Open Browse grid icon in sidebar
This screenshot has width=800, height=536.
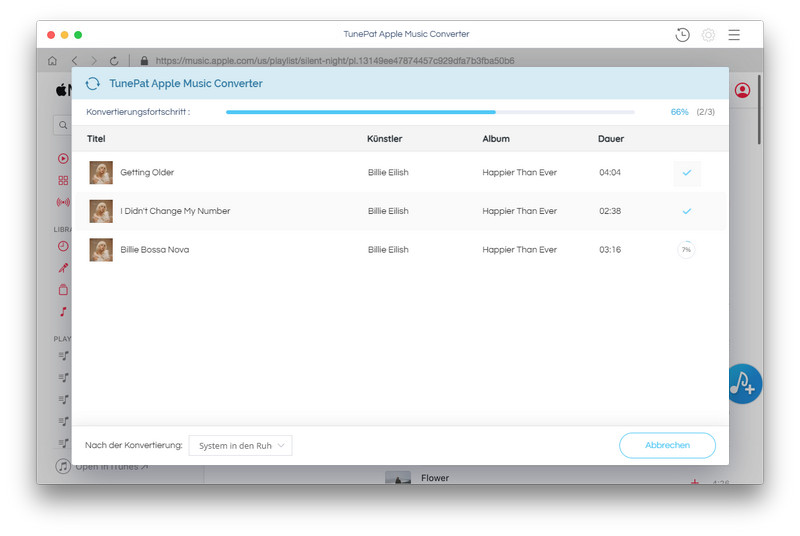63,181
